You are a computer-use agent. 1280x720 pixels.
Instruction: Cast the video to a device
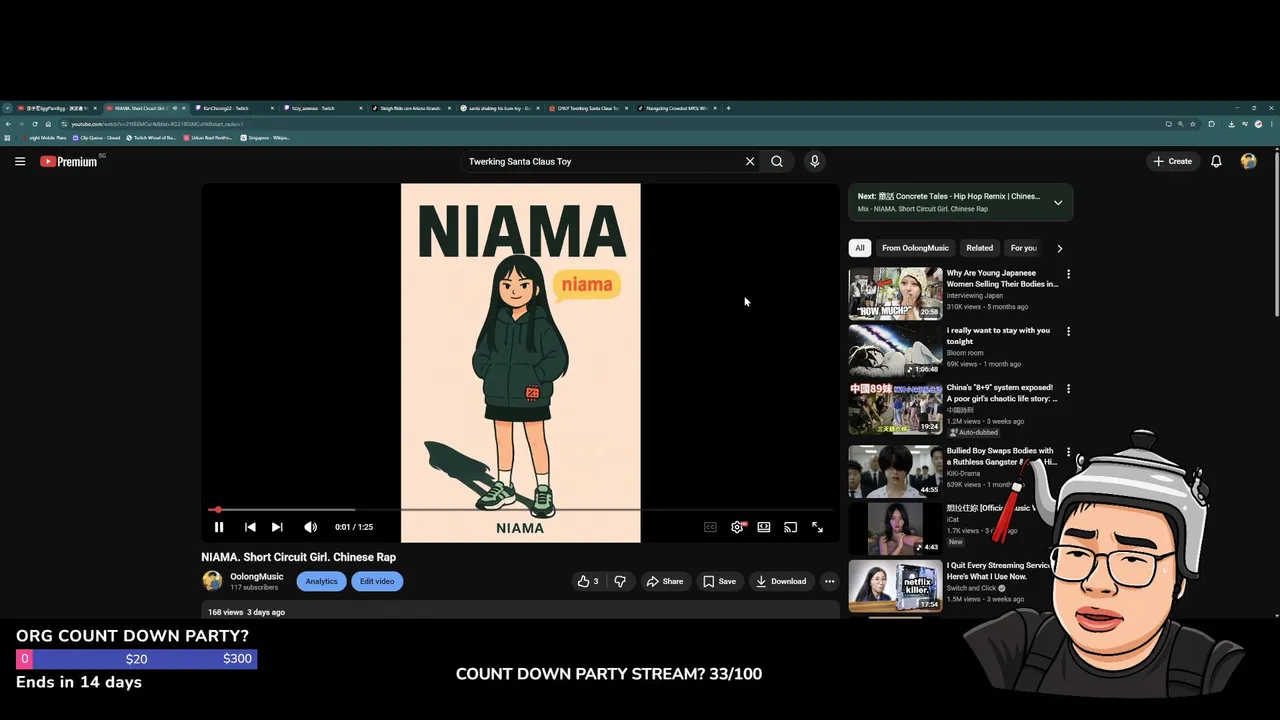coord(791,527)
